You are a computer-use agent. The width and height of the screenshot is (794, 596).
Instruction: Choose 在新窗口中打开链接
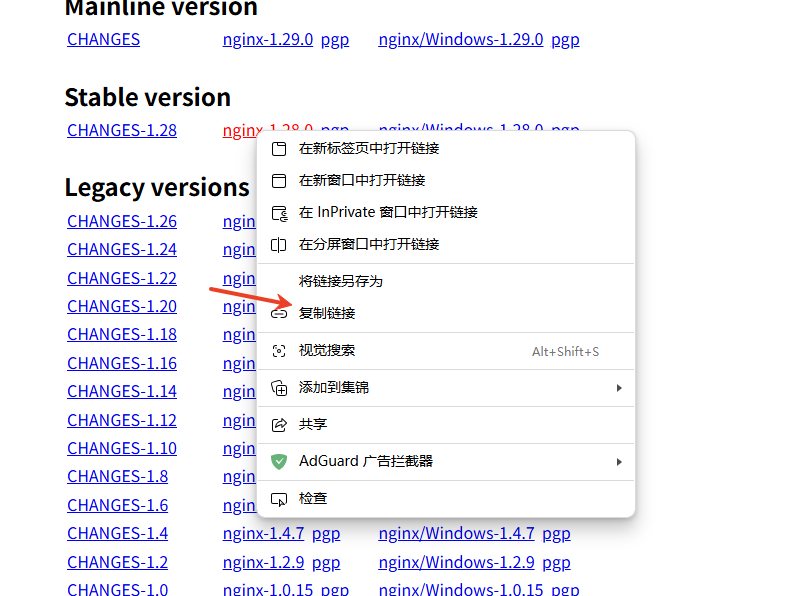pyautogui.click(x=446, y=180)
